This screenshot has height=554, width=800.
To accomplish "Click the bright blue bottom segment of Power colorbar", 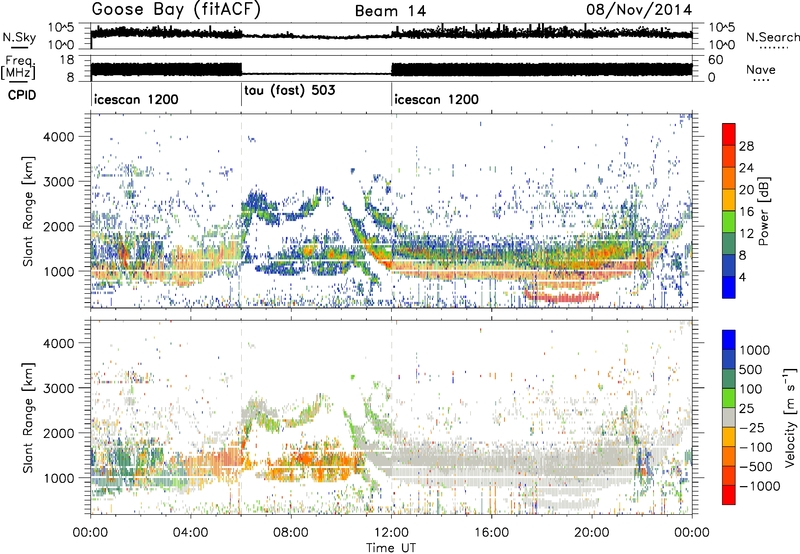I will 729,287.
